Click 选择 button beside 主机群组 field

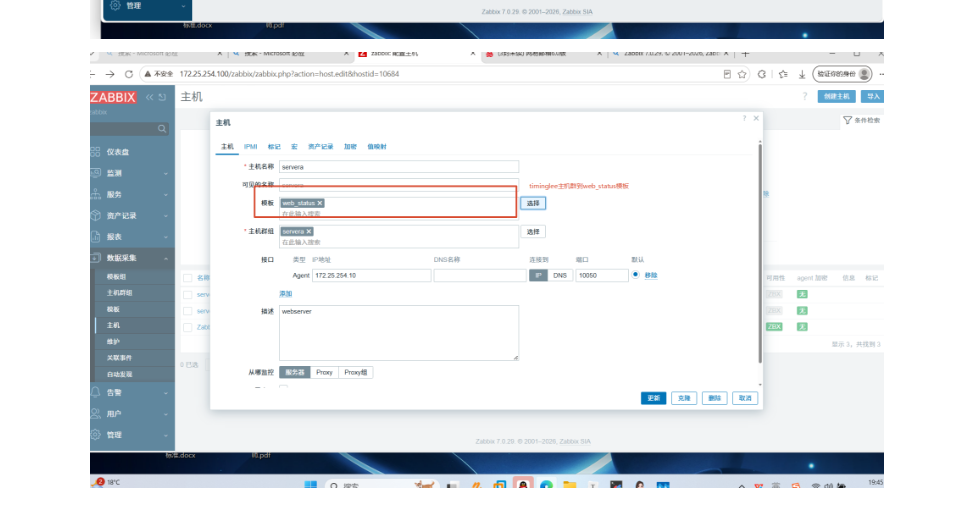point(533,232)
